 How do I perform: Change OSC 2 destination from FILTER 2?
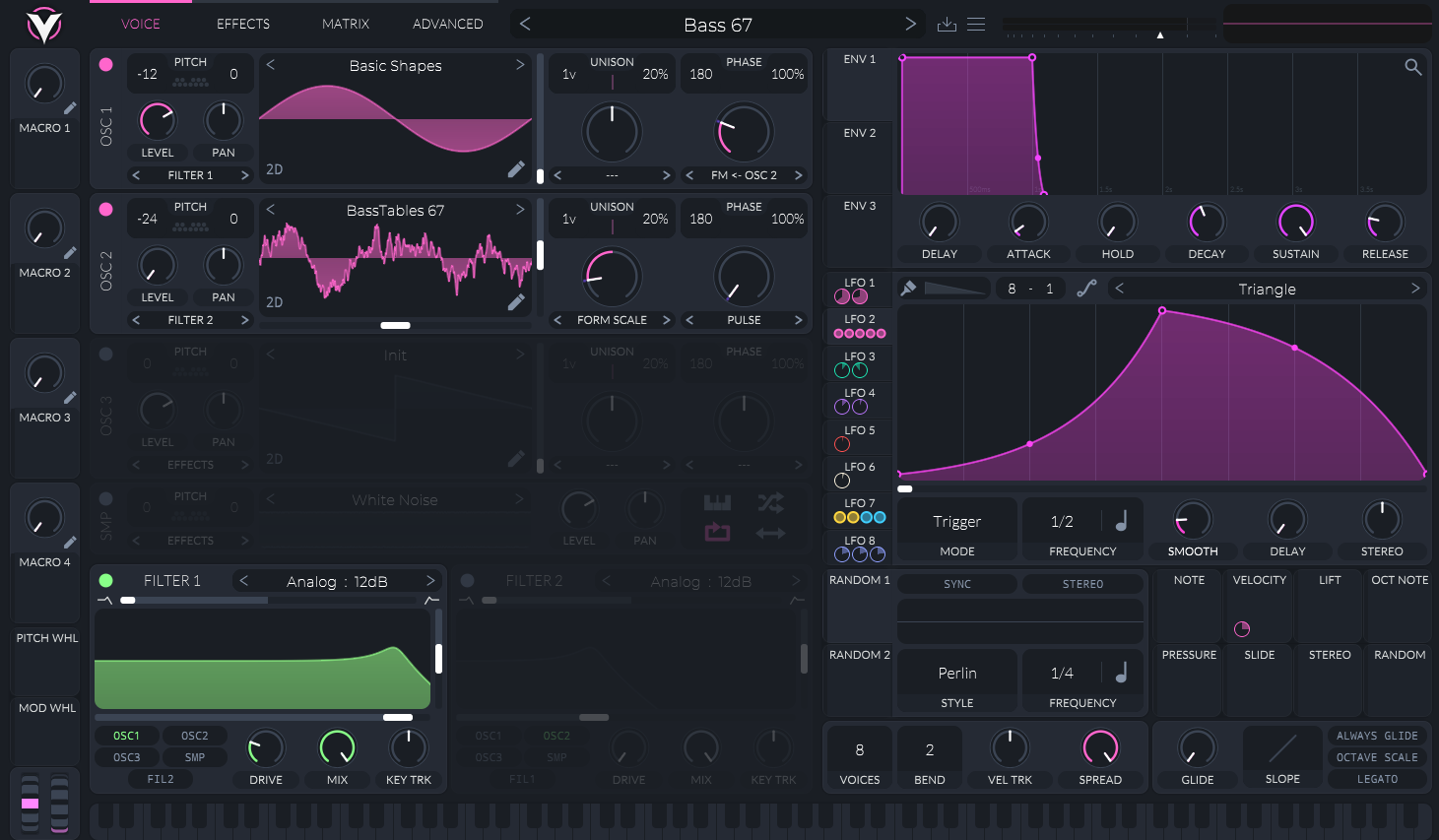pos(190,320)
